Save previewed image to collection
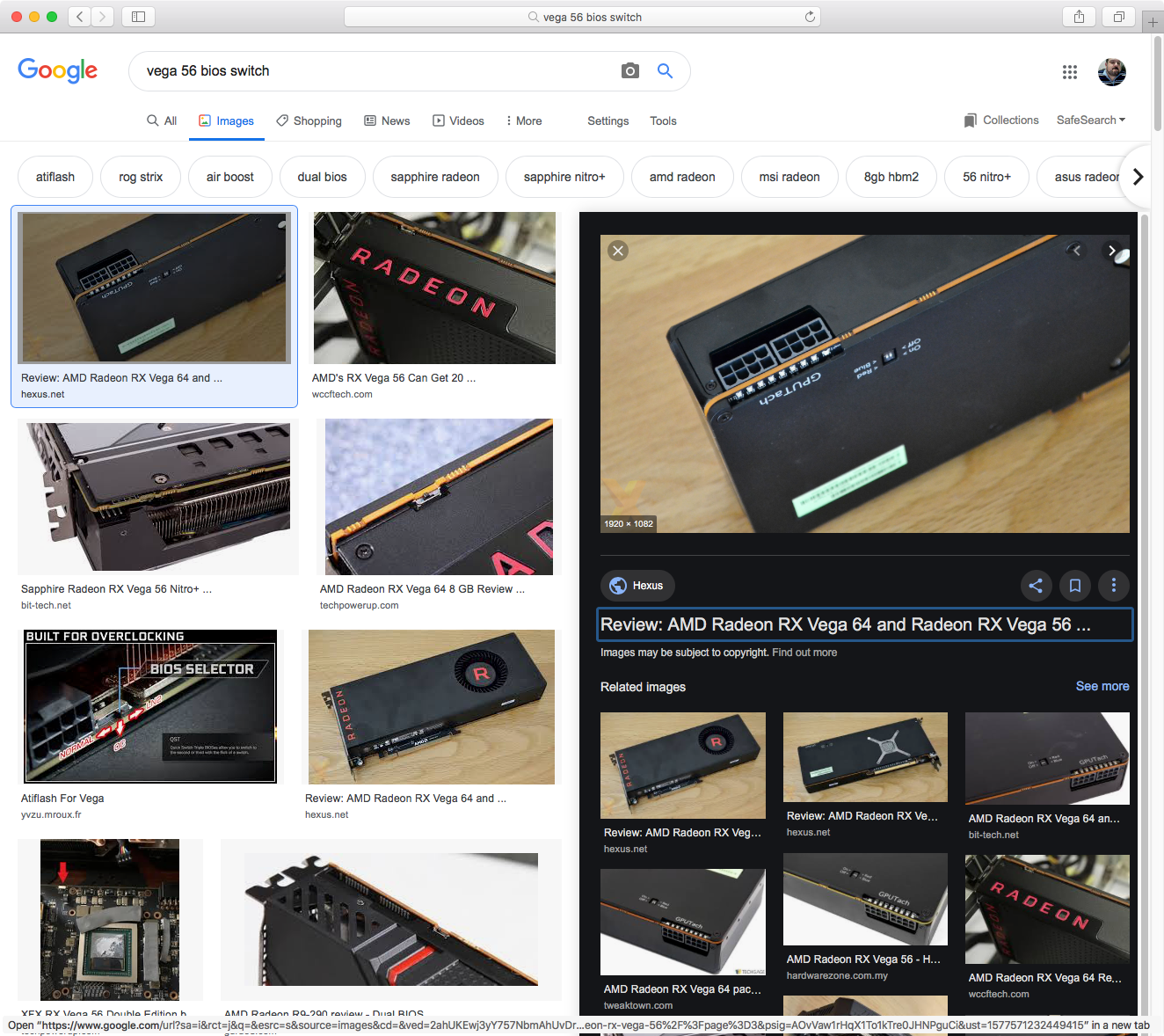 [x=1074, y=586]
